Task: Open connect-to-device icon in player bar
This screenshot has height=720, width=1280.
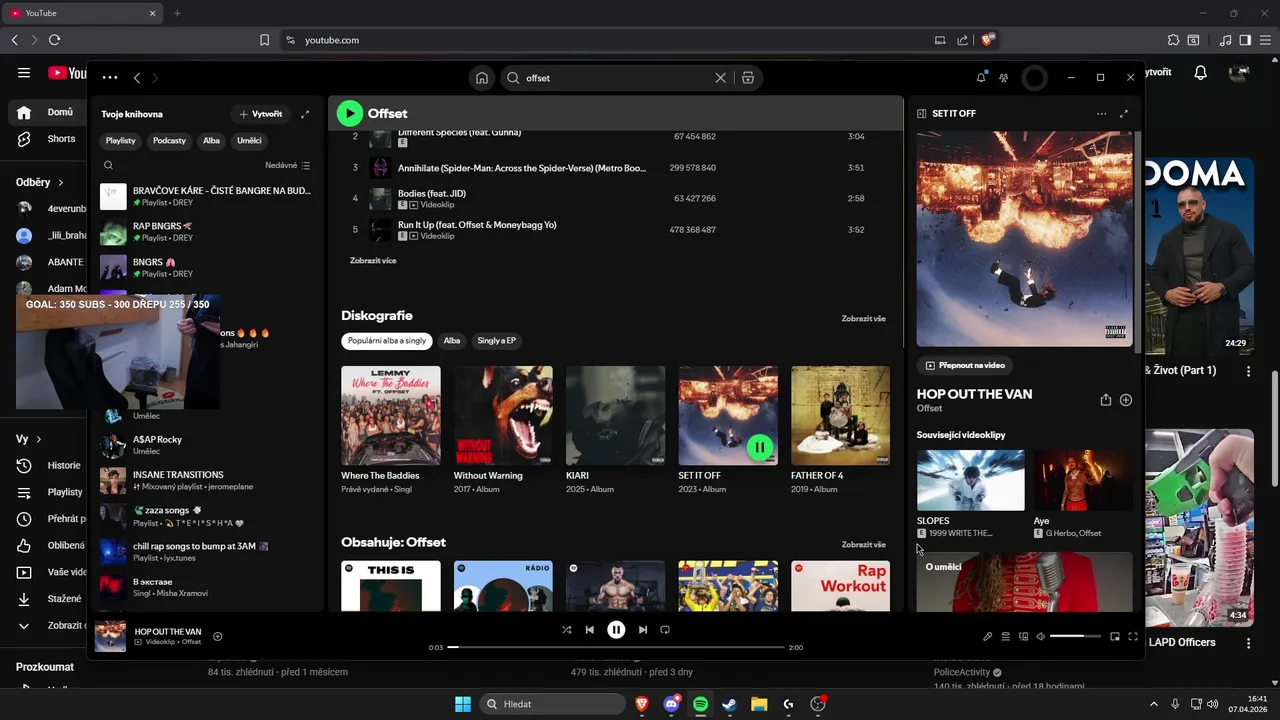Action: coord(1024,636)
